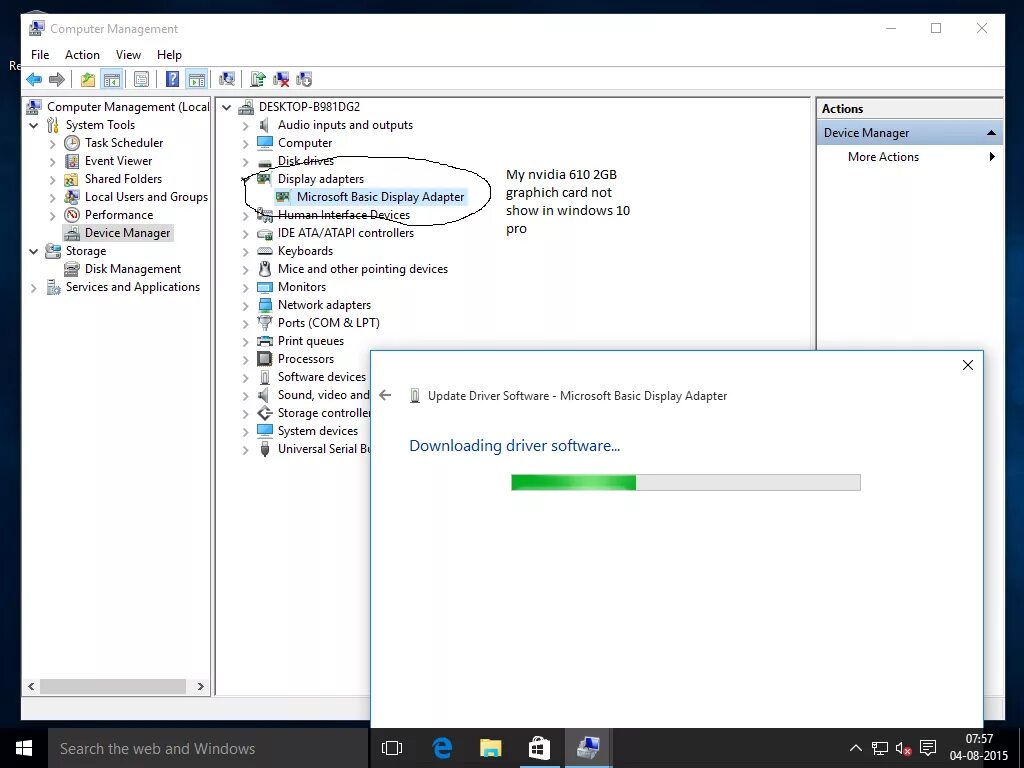Viewport: 1024px width, 768px height.
Task: Collapse System Tools tree node
Action: tap(34, 125)
